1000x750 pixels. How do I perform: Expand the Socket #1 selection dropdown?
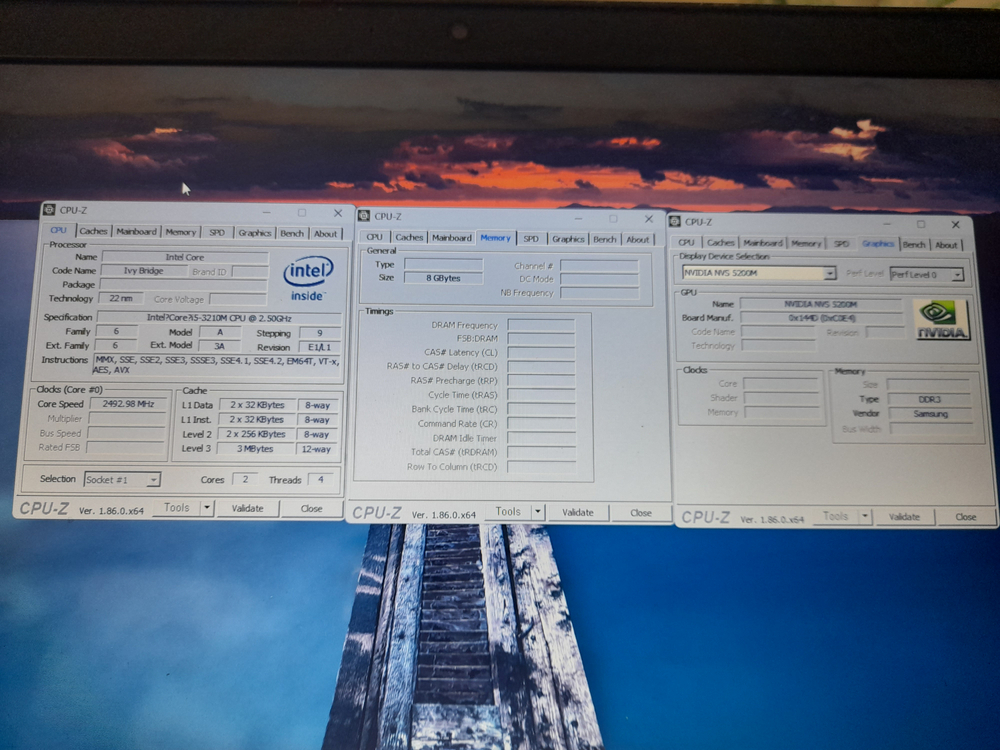(x=153, y=480)
